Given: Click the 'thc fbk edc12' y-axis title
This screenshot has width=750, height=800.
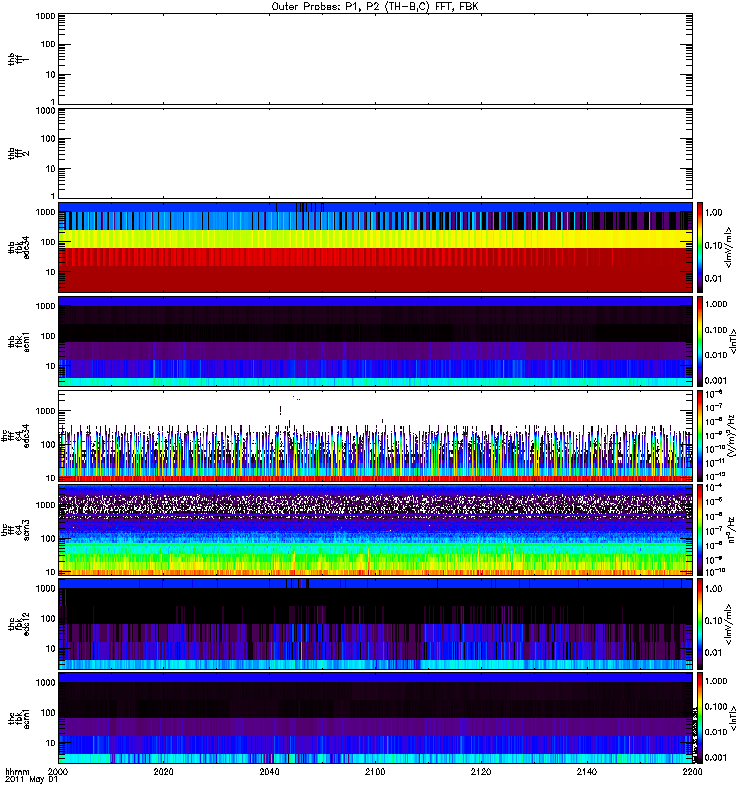Looking at the screenshot, I should (19, 624).
